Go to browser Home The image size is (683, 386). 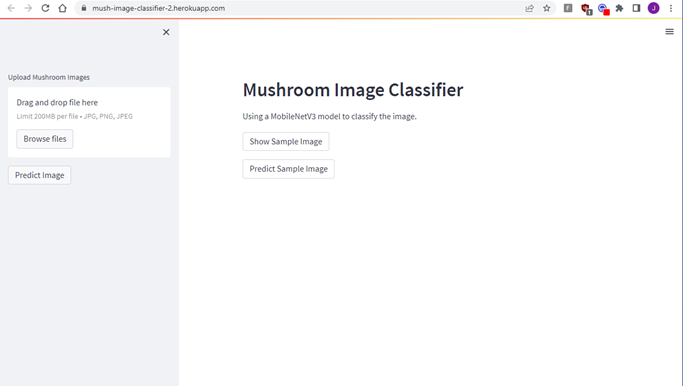62,8
